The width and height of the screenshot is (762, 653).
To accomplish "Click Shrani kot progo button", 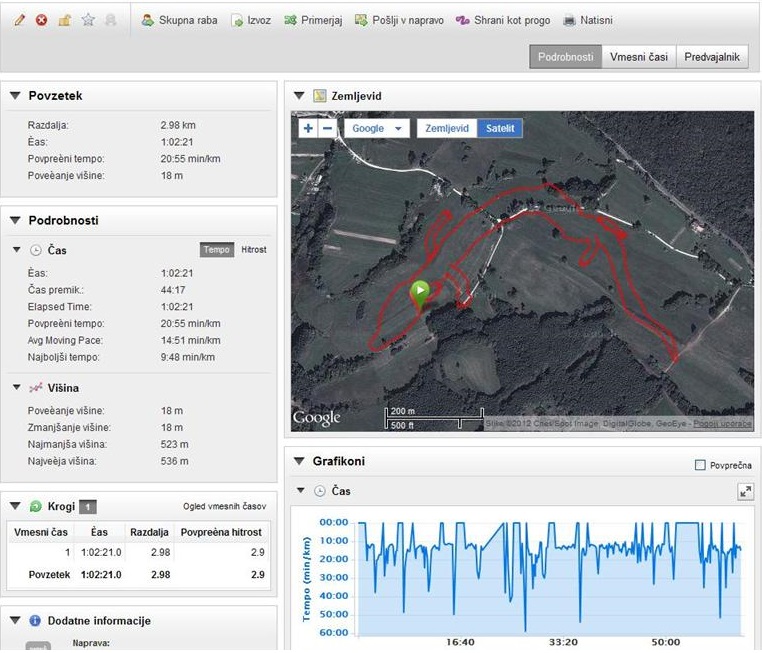I will pos(503,20).
